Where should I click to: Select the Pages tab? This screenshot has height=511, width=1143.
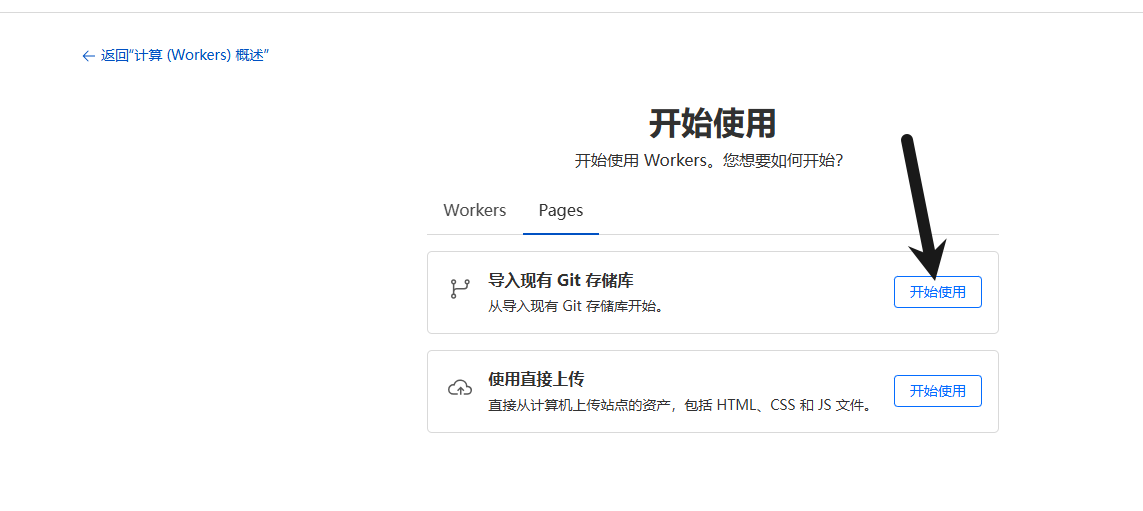point(560,210)
